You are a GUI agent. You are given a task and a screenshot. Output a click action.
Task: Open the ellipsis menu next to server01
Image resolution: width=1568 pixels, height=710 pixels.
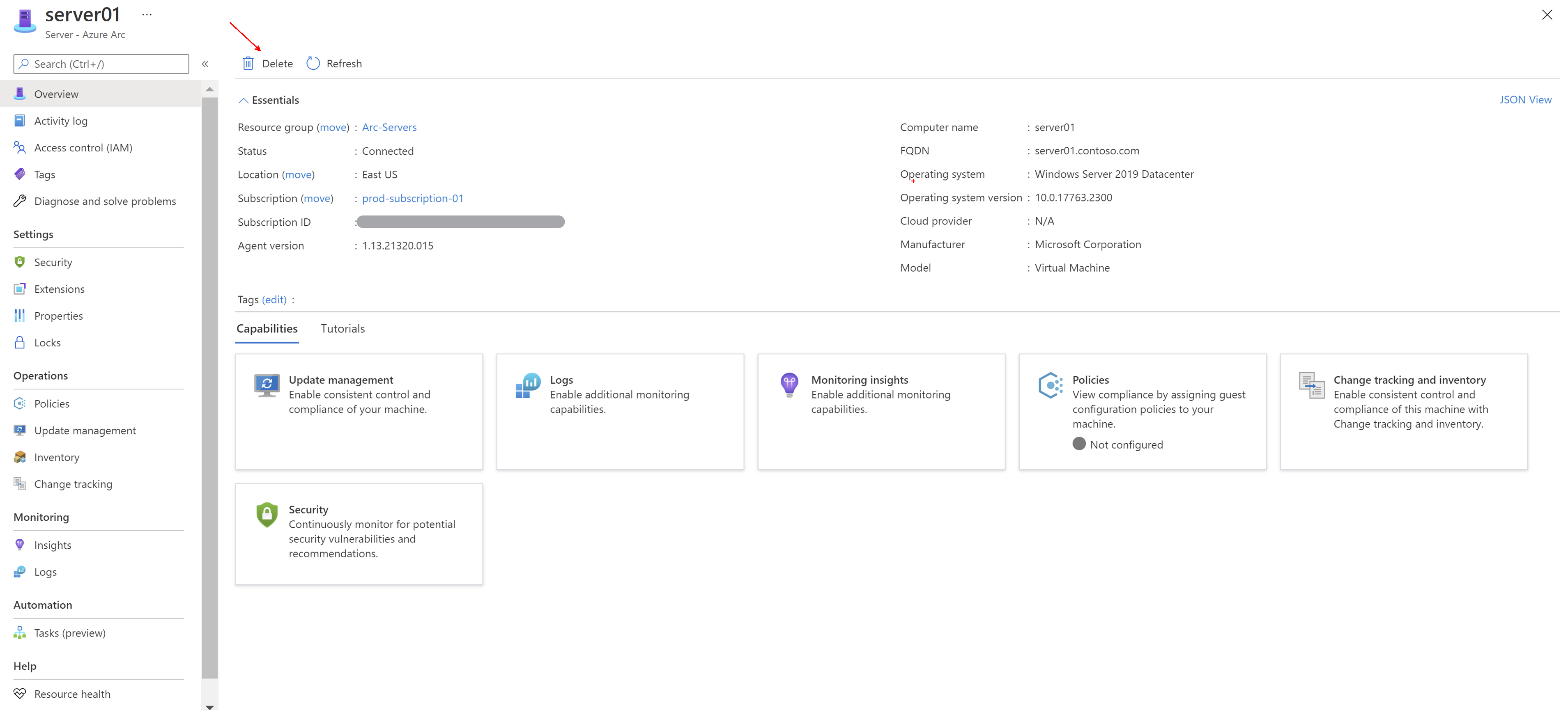coord(147,15)
